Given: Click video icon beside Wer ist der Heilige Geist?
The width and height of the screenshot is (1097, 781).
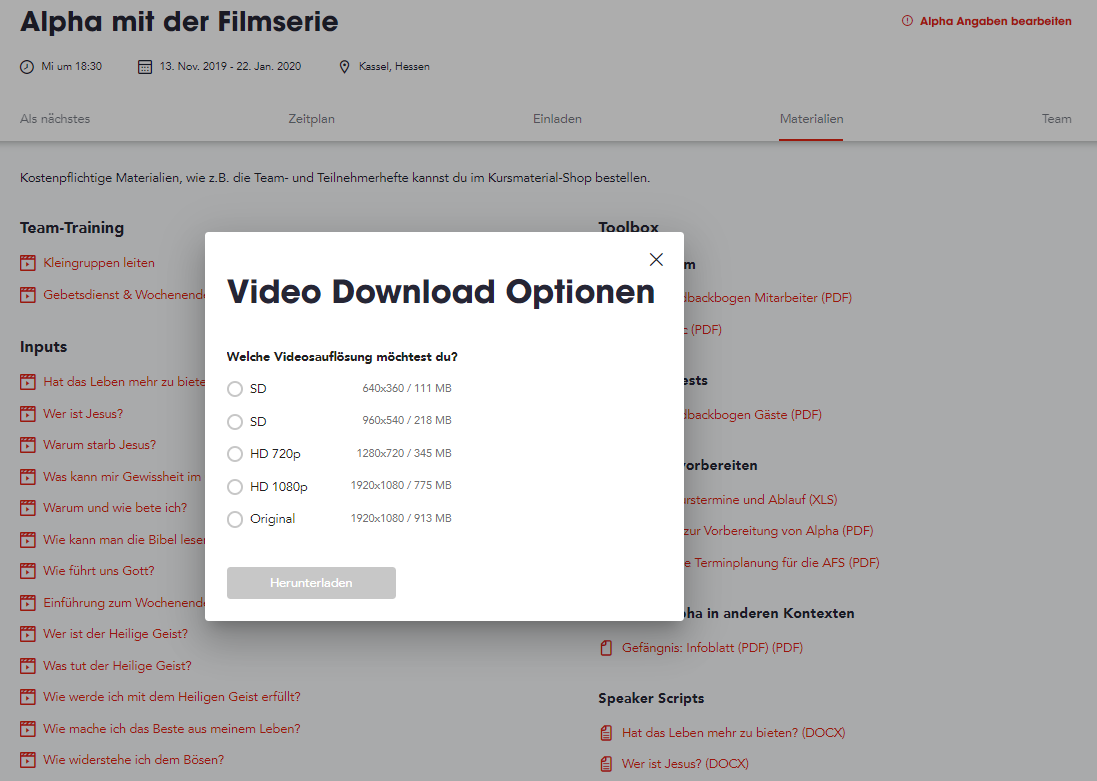Looking at the screenshot, I should click(27, 634).
